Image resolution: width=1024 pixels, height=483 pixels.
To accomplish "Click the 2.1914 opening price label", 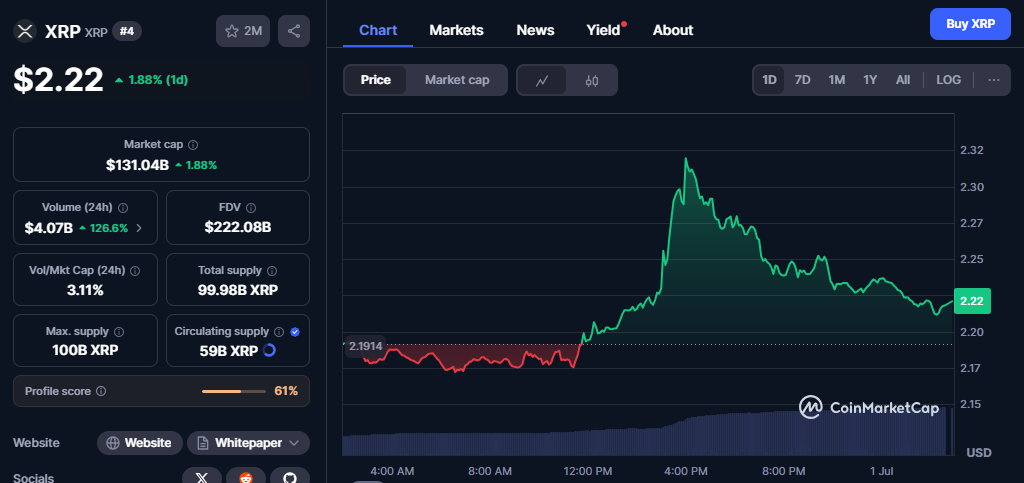I will click(365, 346).
